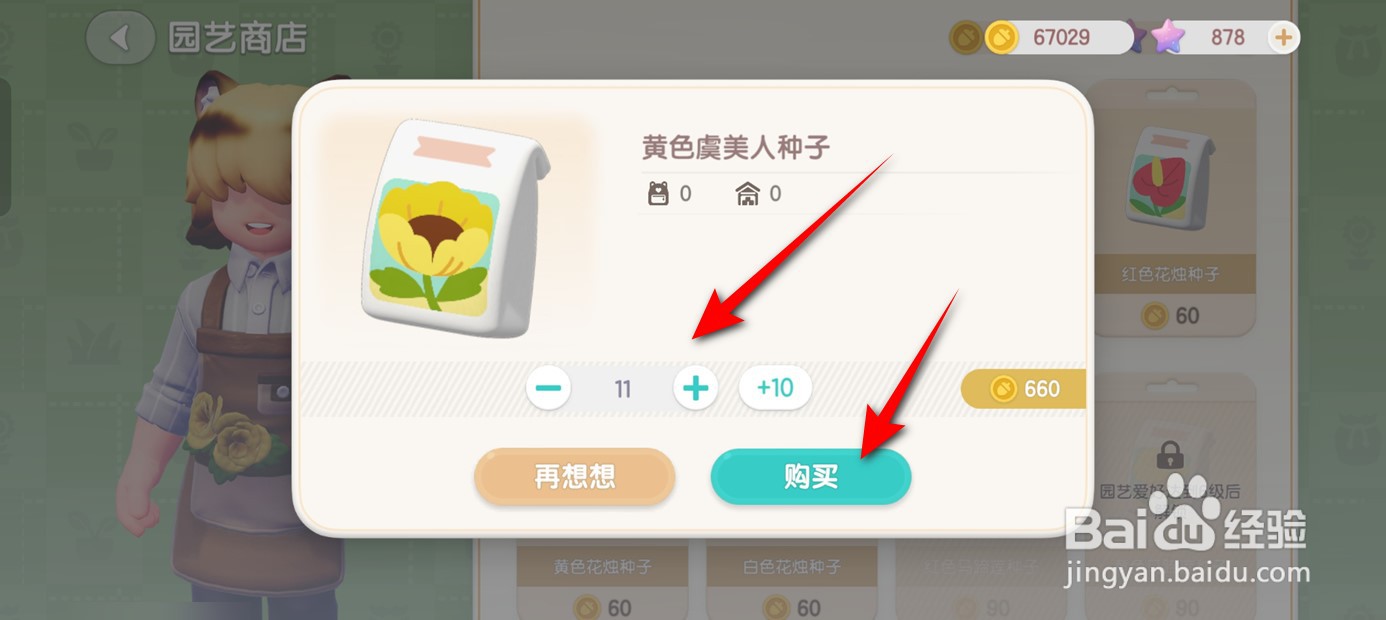Tap the warehouse count icon
The width and height of the screenshot is (1386, 620).
[747, 194]
